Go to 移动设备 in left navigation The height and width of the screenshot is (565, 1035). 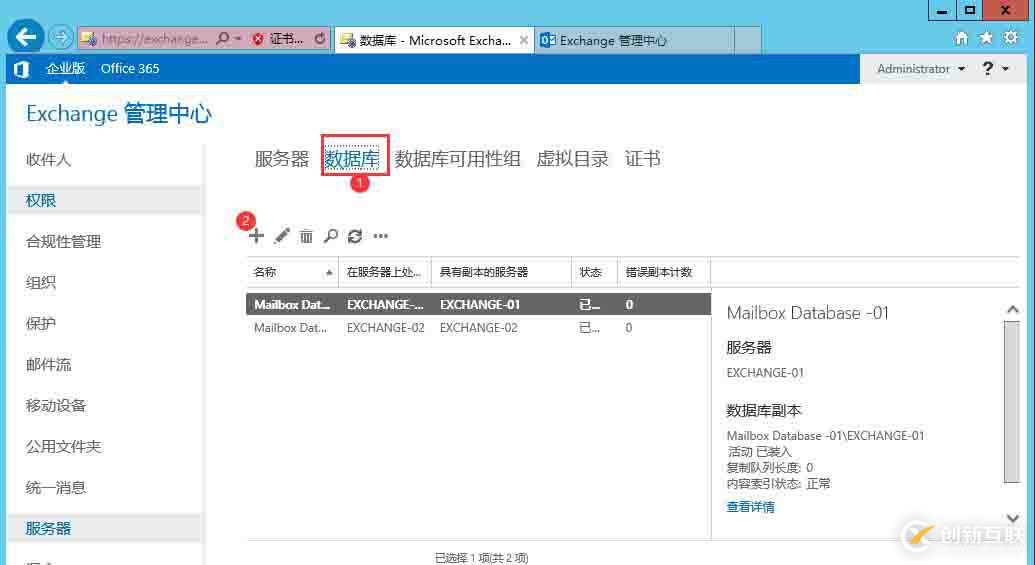click(x=55, y=405)
